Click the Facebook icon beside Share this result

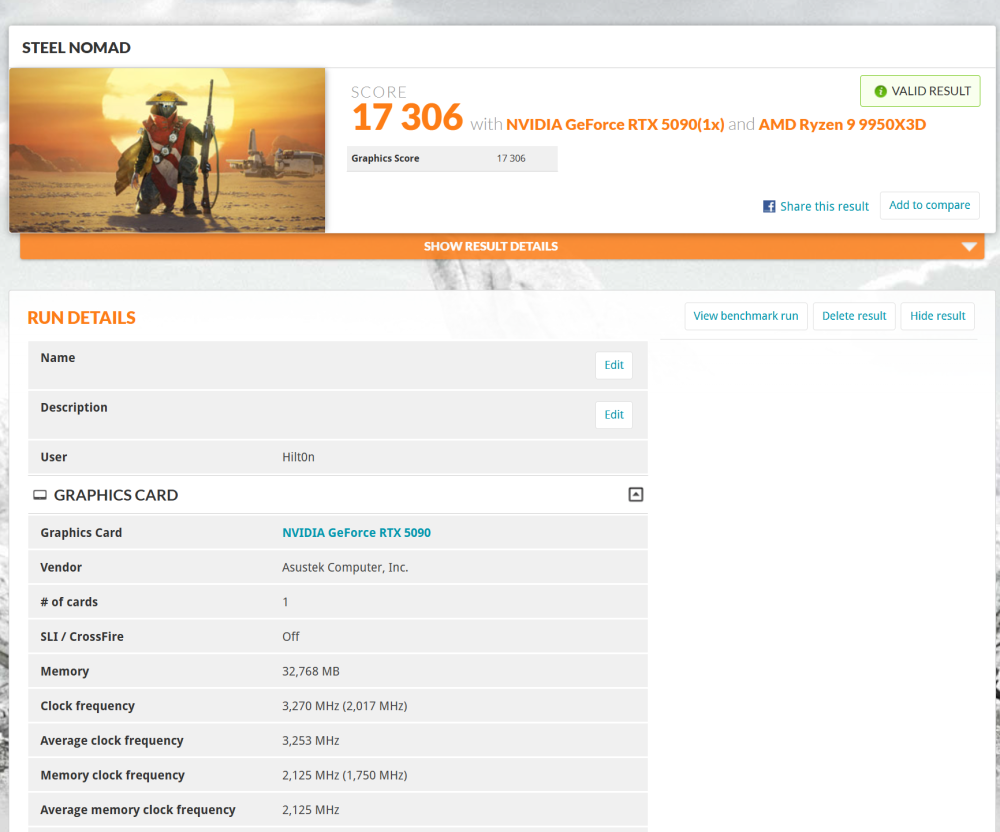coord(769,206)
